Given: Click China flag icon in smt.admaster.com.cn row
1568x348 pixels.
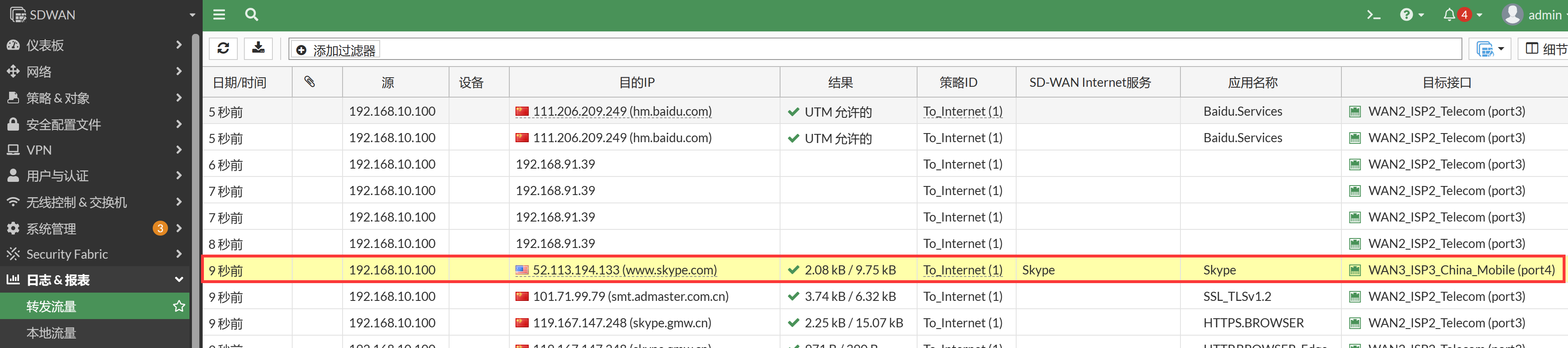Looking at the screenshot, I should coord(522,296).
